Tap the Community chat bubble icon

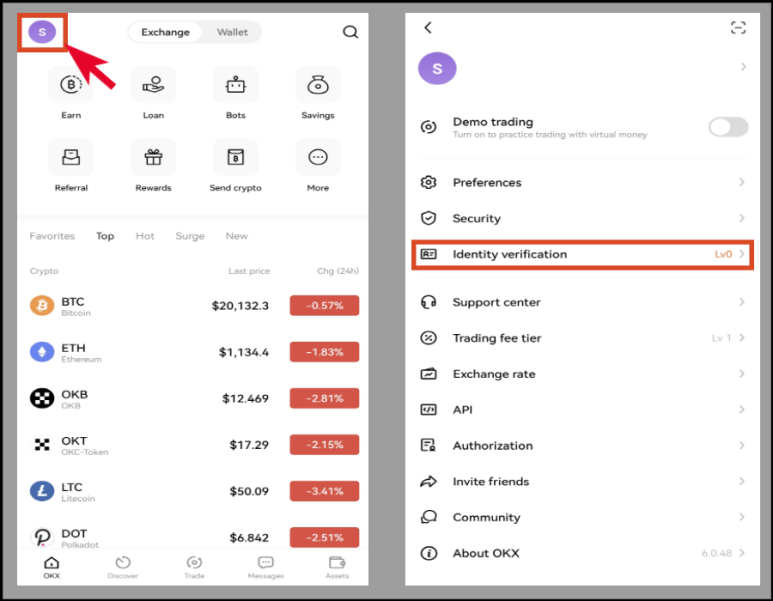tap(428, 517)
